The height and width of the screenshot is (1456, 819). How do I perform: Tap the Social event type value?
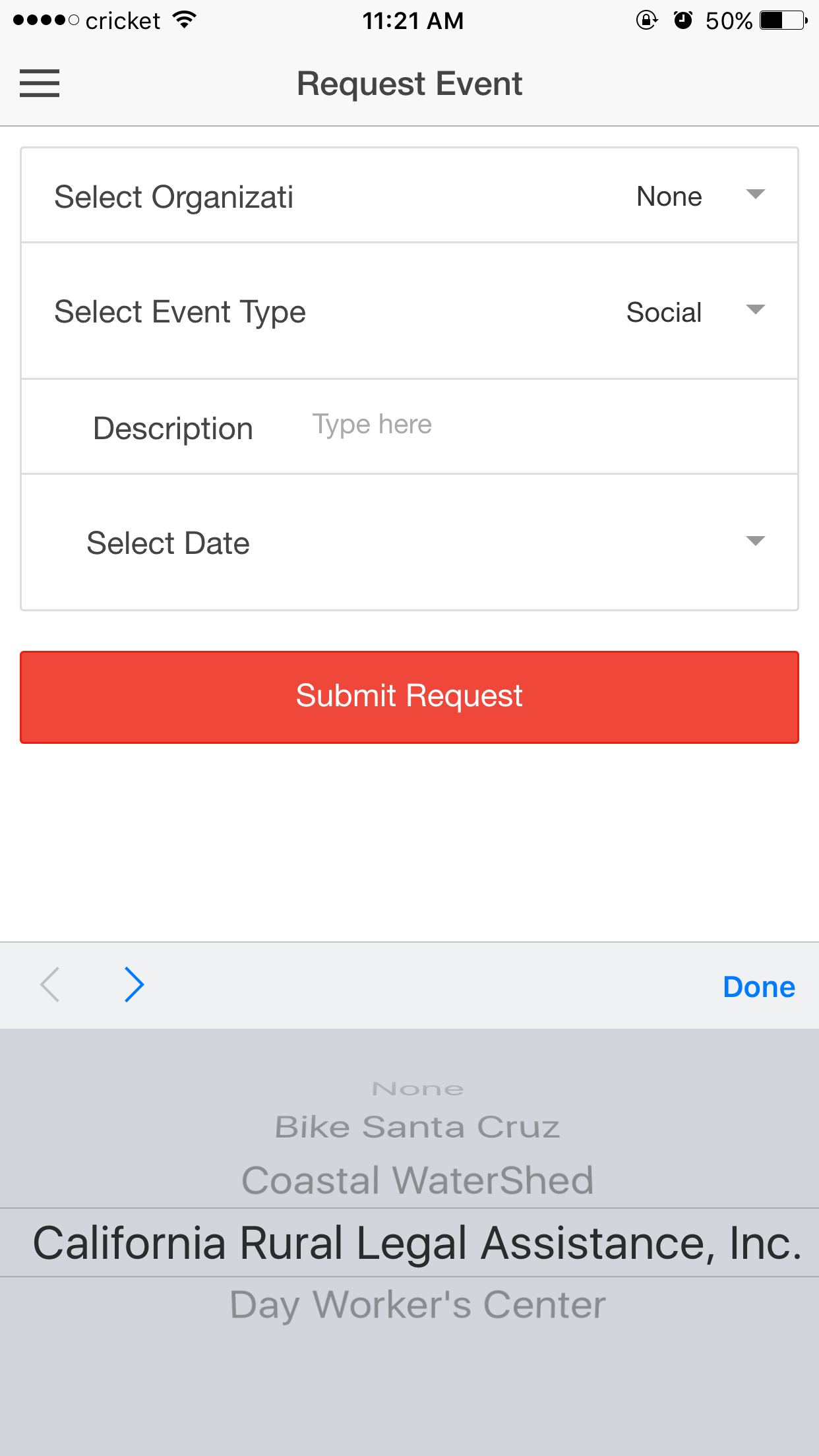pos(663,312)
